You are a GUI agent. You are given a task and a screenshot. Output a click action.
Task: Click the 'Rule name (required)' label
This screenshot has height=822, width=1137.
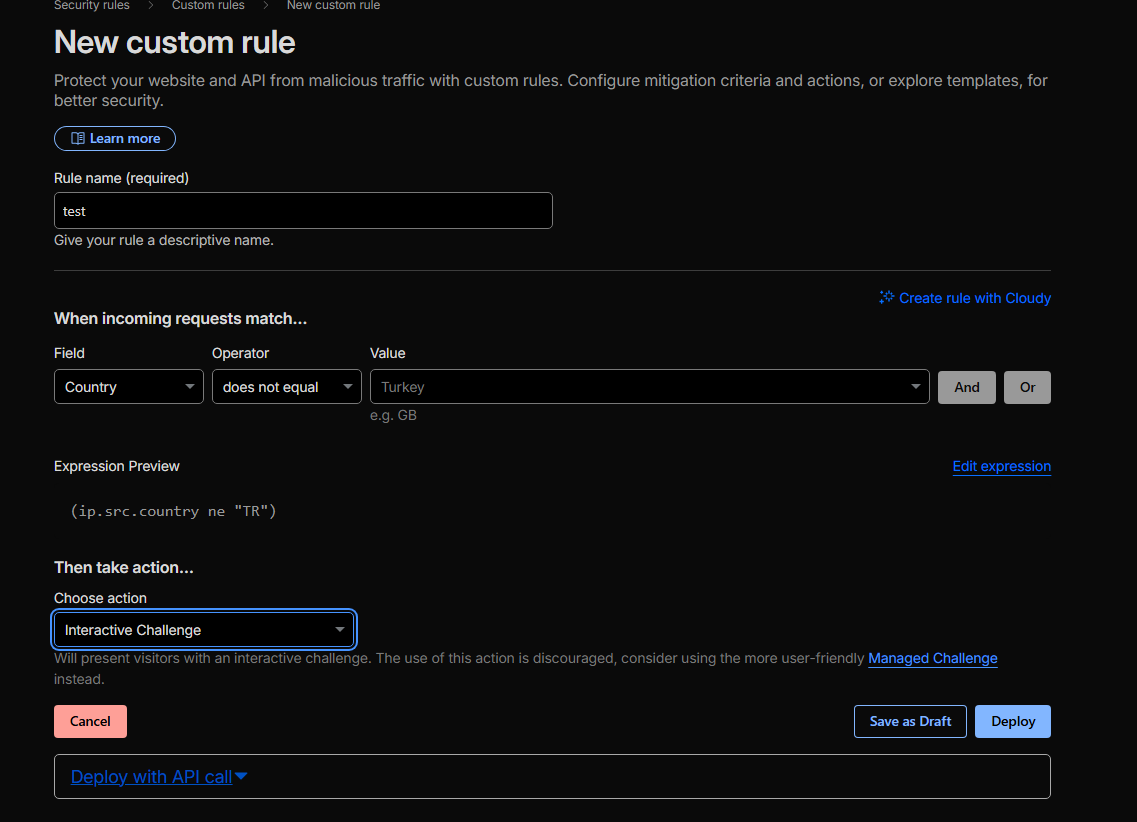coord(121,178)
